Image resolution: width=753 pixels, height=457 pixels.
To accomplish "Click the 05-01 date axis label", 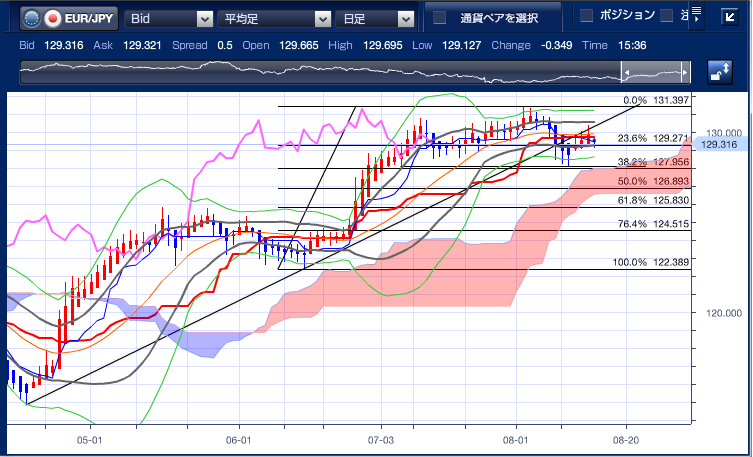I will [x=89, y=441].
